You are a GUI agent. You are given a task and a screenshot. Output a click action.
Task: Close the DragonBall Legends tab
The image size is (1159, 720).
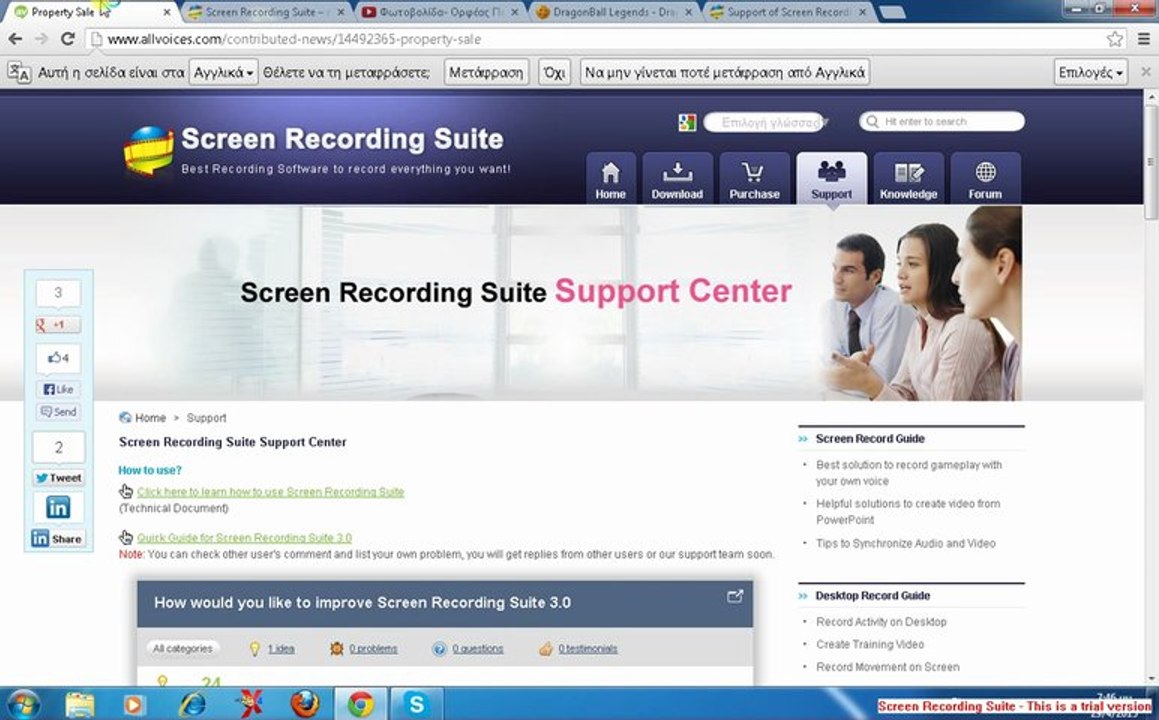tap(689, 12)
